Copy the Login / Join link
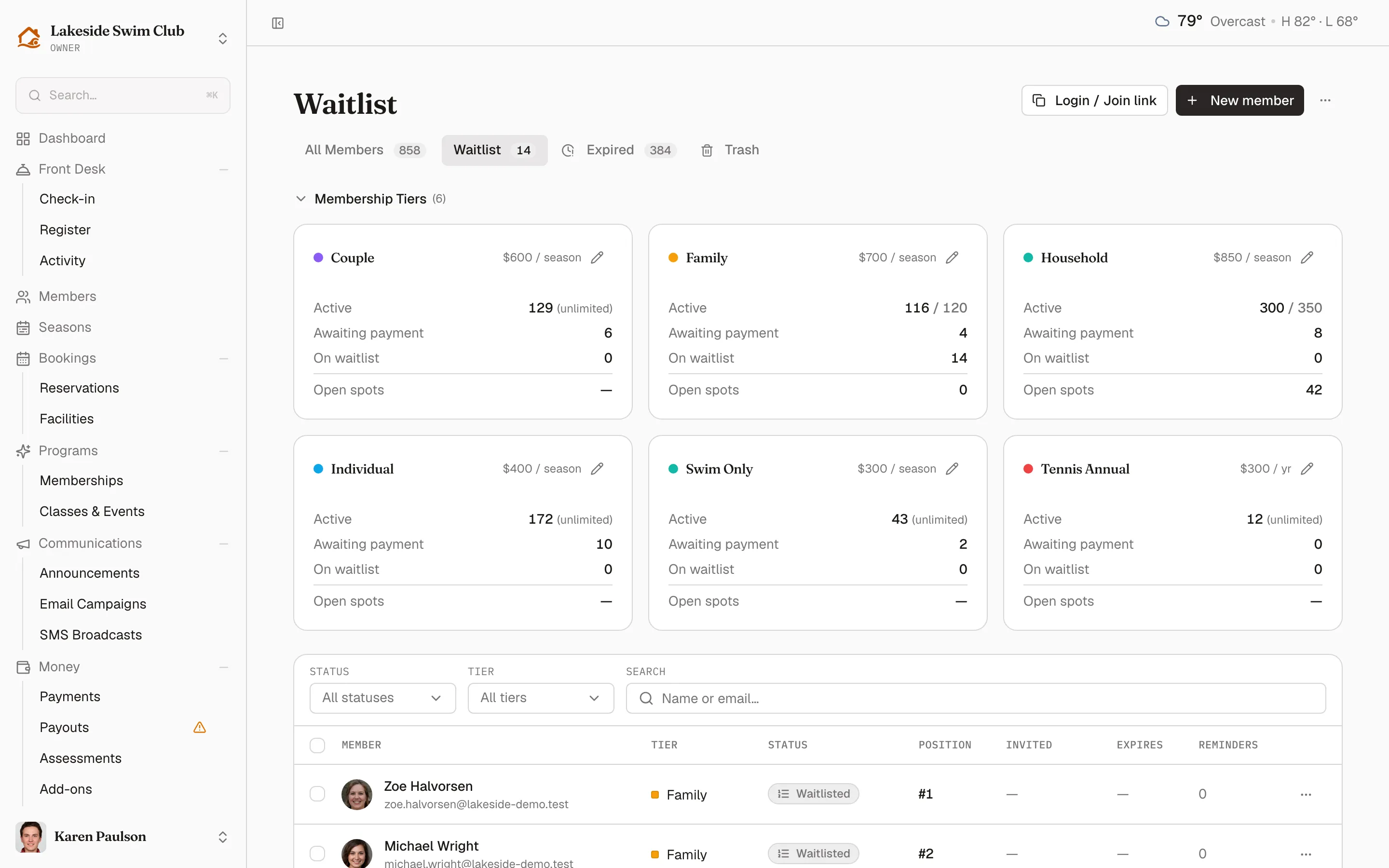Viewport: 1389px width, 868px height. coord(1094,100)
